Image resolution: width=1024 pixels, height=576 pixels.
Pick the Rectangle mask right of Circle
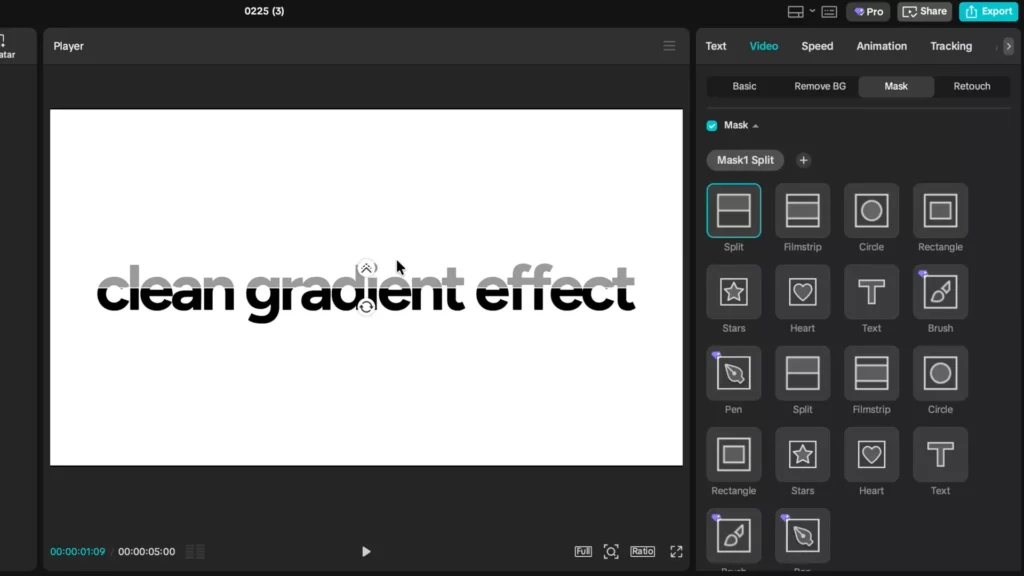pos(940,210)
